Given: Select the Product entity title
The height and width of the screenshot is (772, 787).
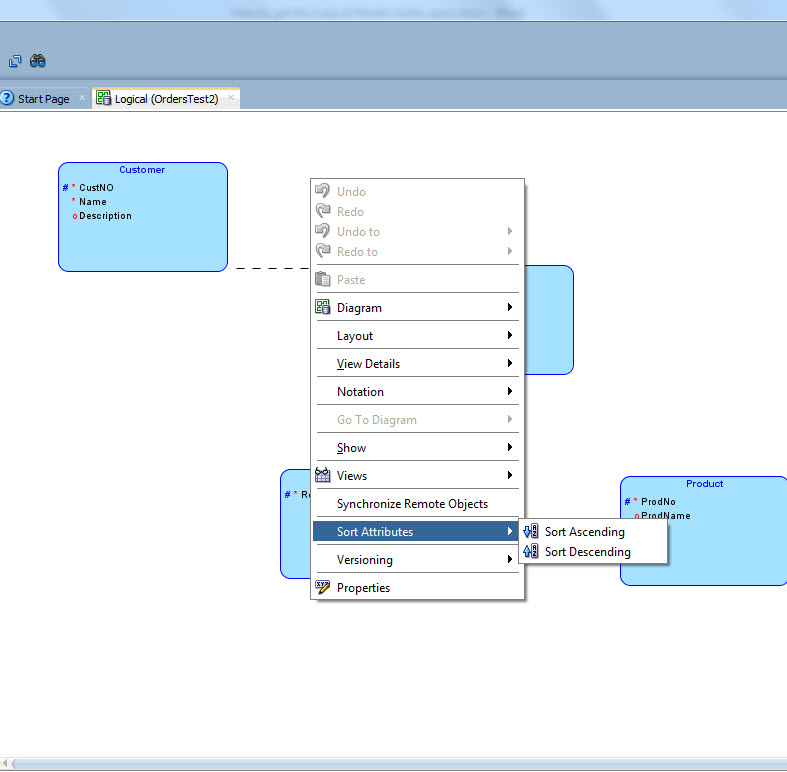Looking at the screenshot, I should [704, 484].
